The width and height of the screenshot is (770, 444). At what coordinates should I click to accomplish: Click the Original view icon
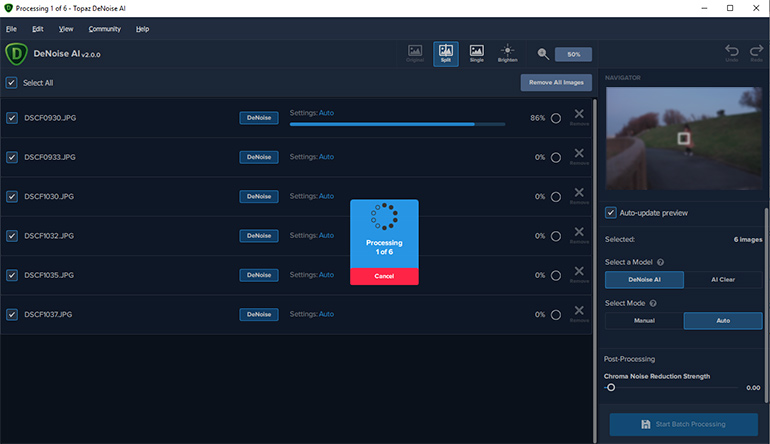tap(414, 53)
